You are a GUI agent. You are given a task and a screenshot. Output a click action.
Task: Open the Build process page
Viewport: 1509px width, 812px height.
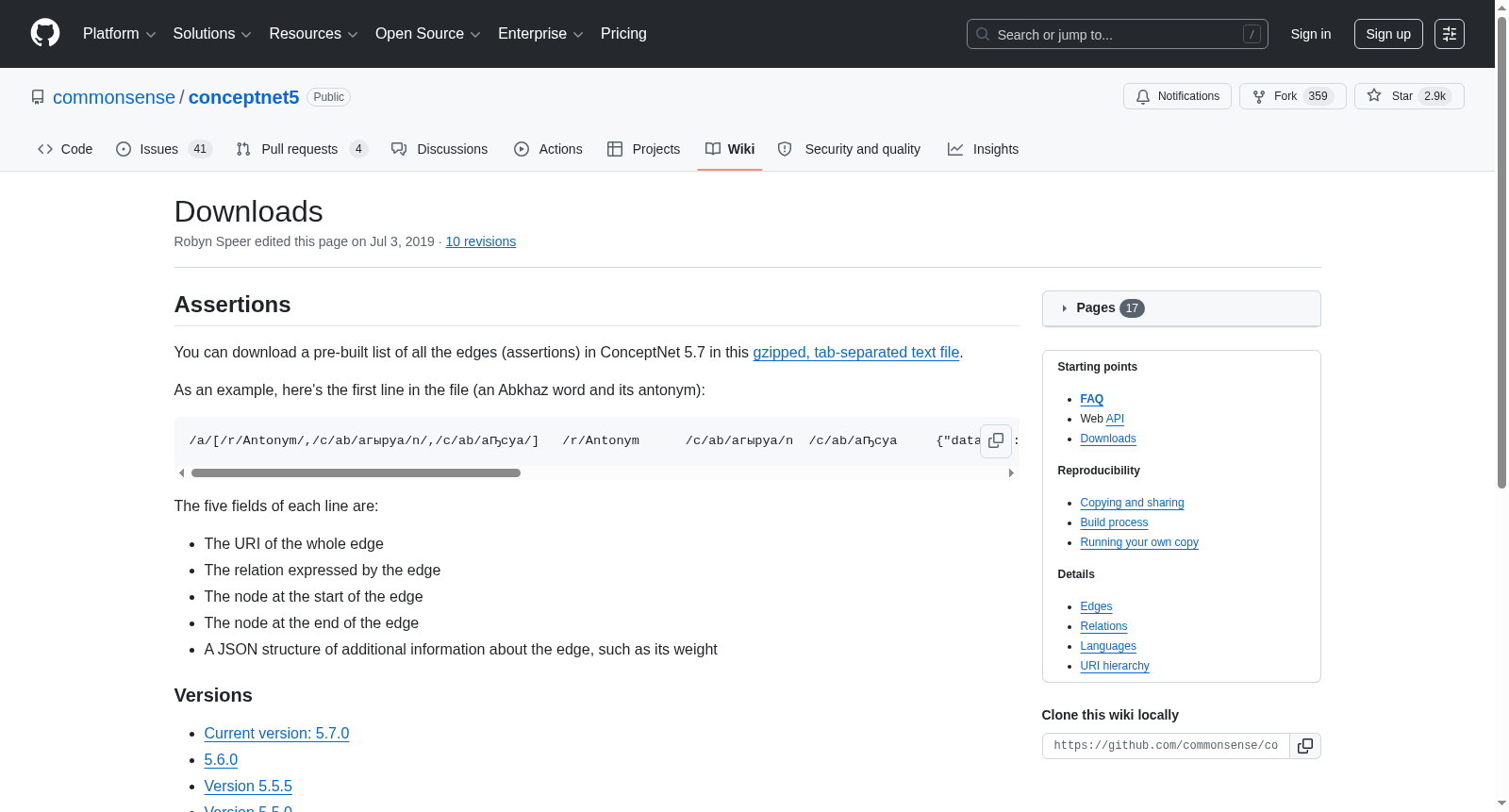click(x=1114, y=522)
